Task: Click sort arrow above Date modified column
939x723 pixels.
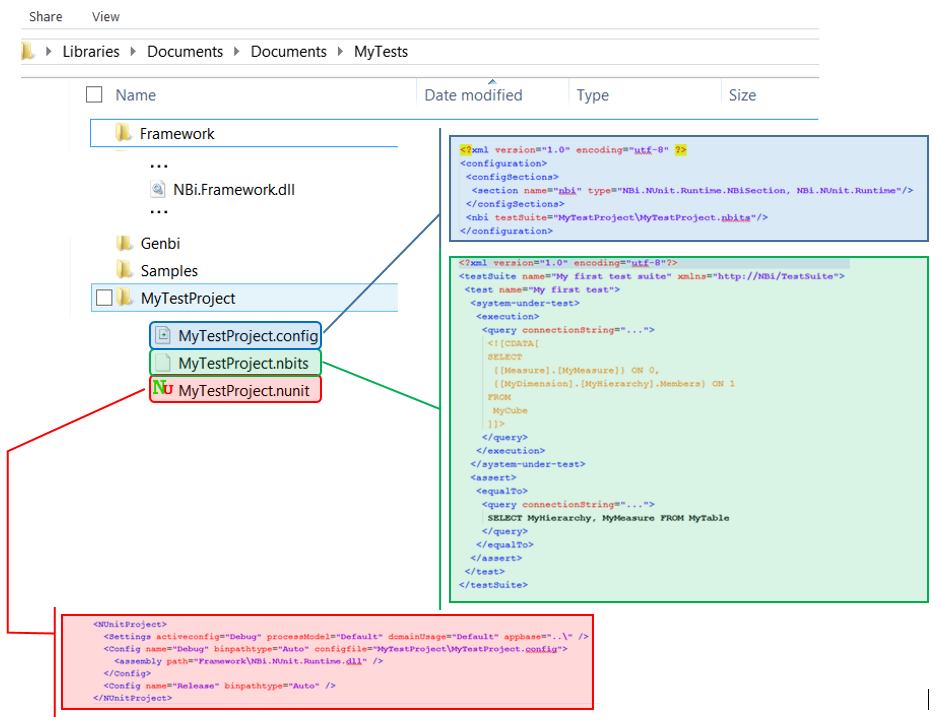Action: tap(491, 82)
